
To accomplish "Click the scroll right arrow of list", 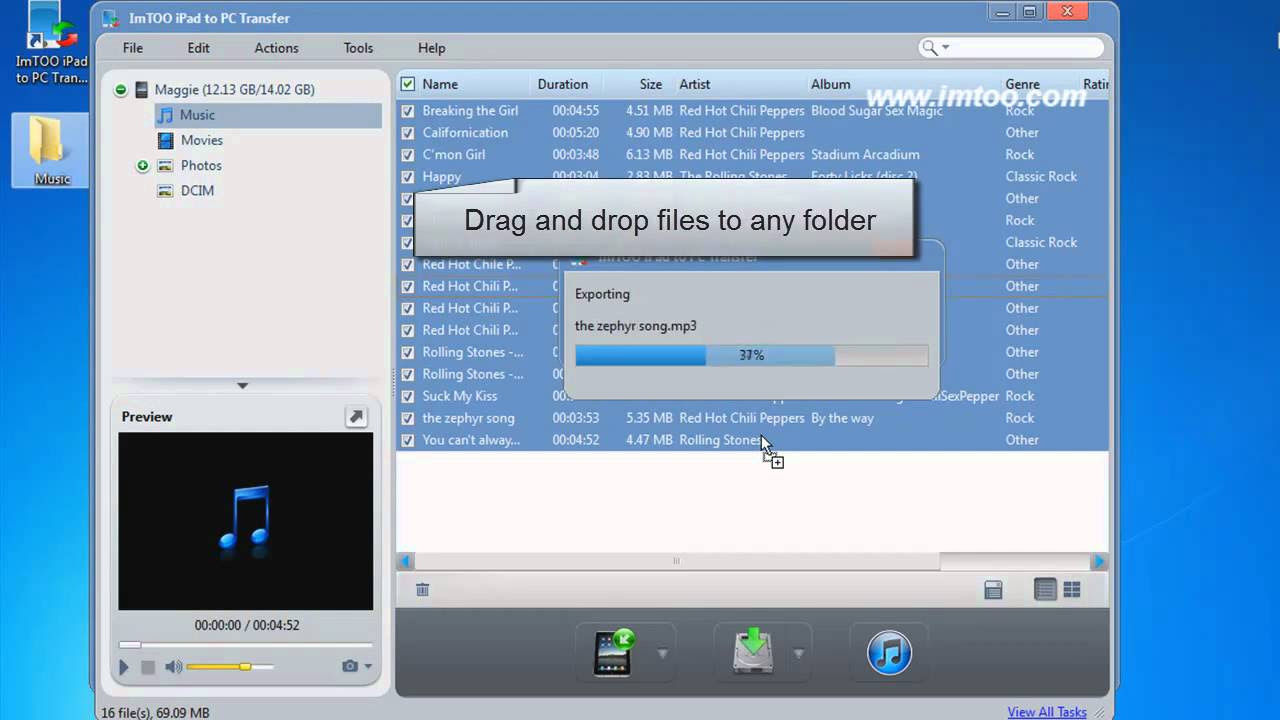I will tap(1099, 562).
